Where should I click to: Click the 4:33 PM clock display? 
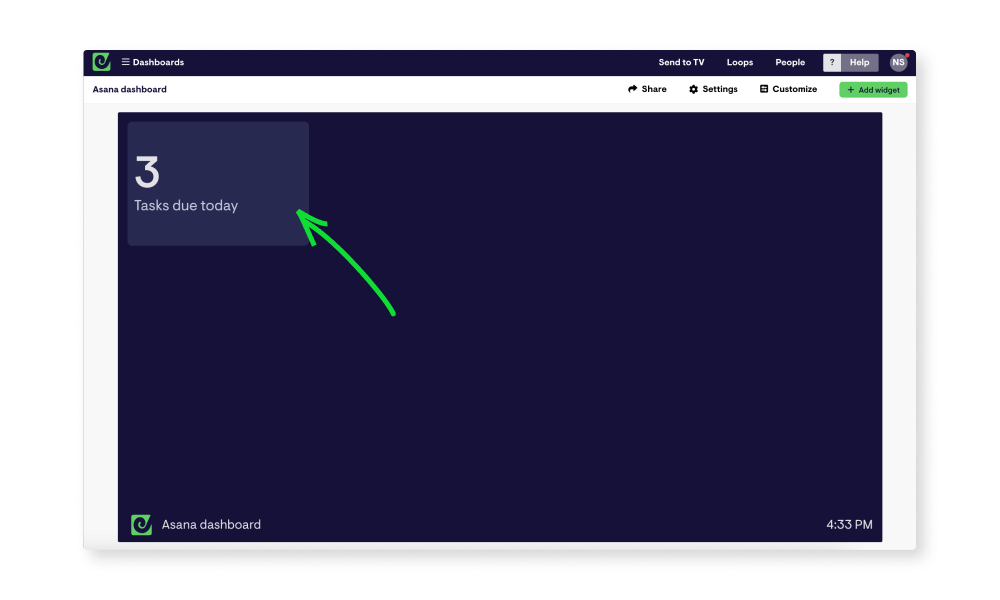[x=852, y=524]
